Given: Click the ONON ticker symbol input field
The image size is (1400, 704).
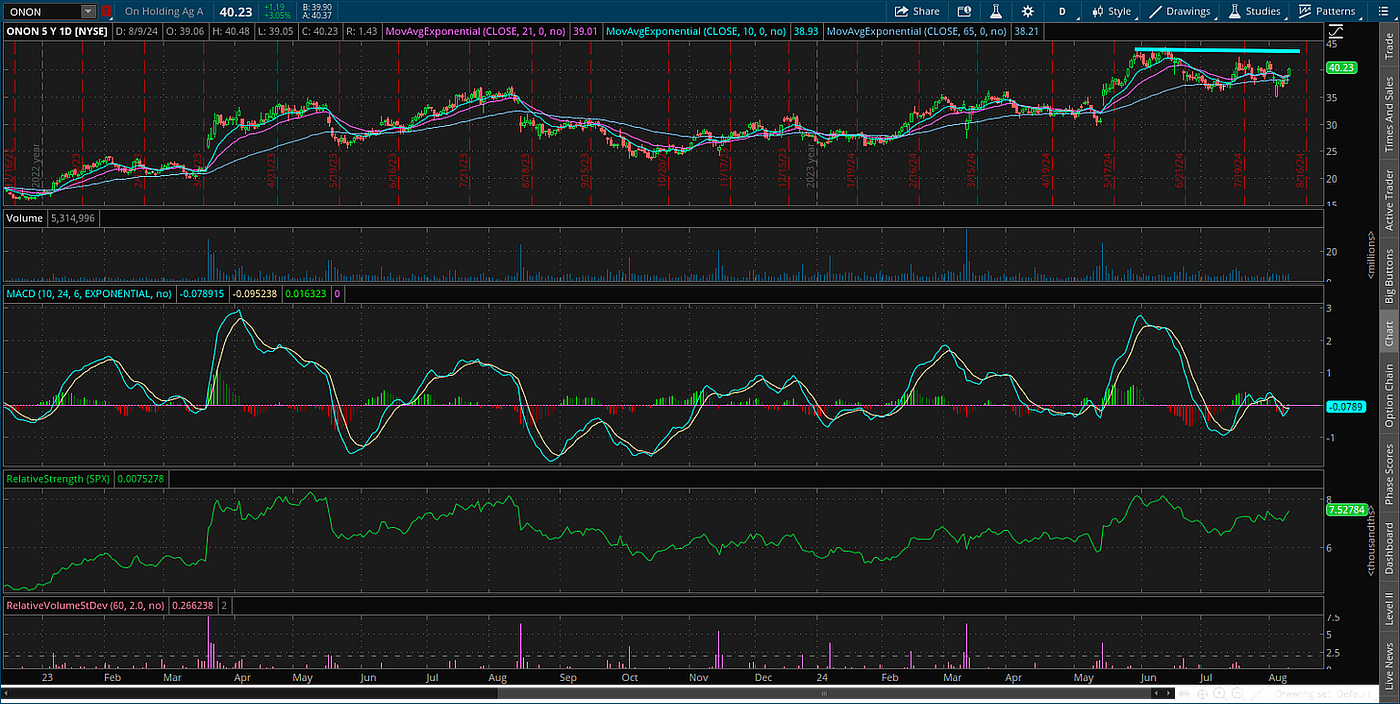Looking at the screenshot, I should tap(41, 11).
